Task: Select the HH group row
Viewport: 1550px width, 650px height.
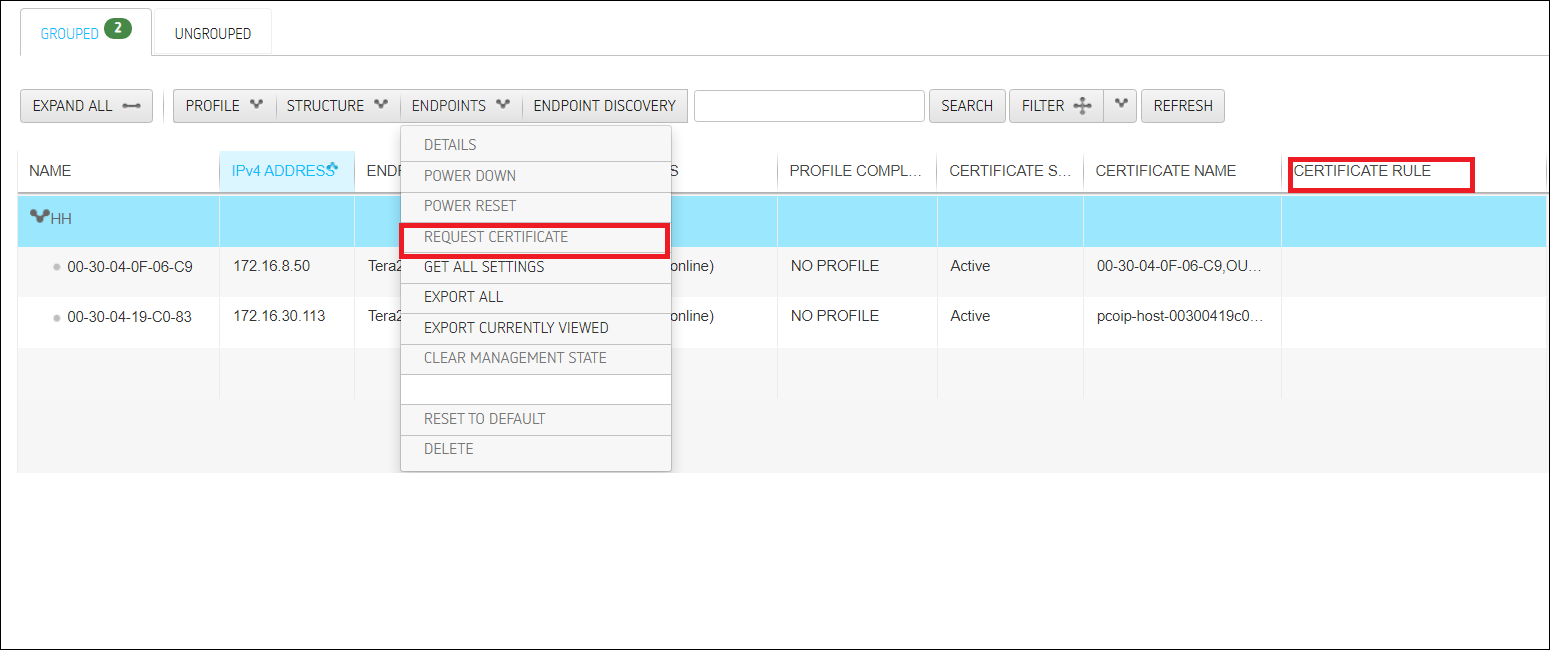Action: point(781,221)
